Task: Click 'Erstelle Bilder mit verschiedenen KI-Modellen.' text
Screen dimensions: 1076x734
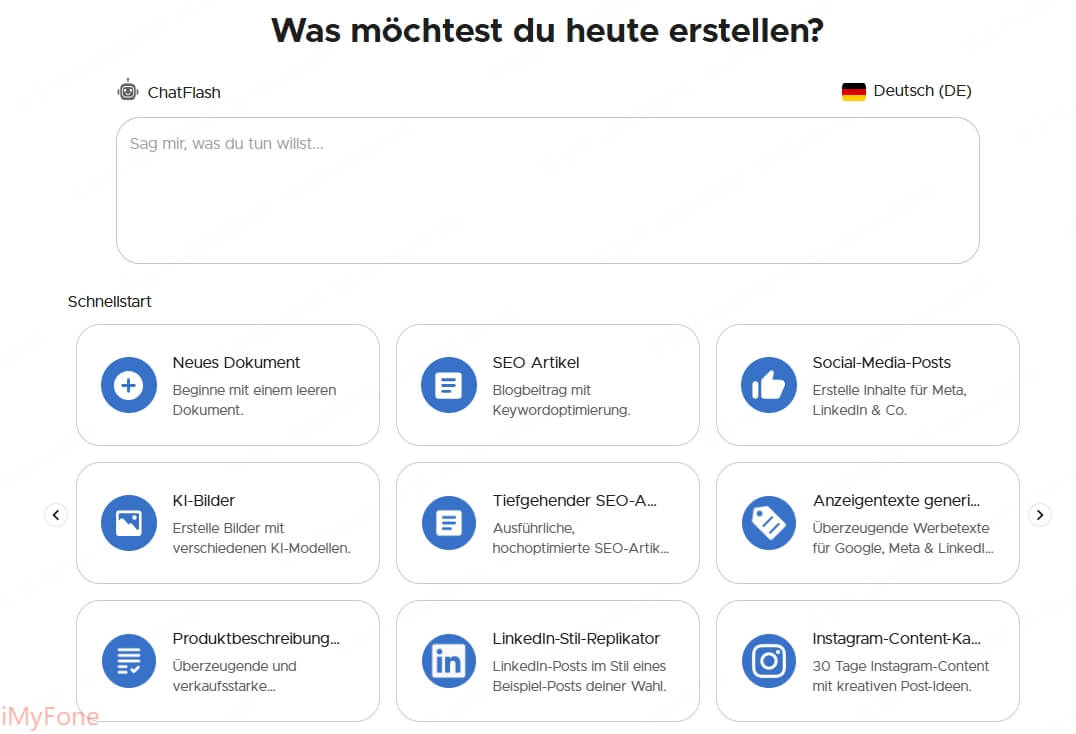Action: pyautogui.click(x=261, y=538)
